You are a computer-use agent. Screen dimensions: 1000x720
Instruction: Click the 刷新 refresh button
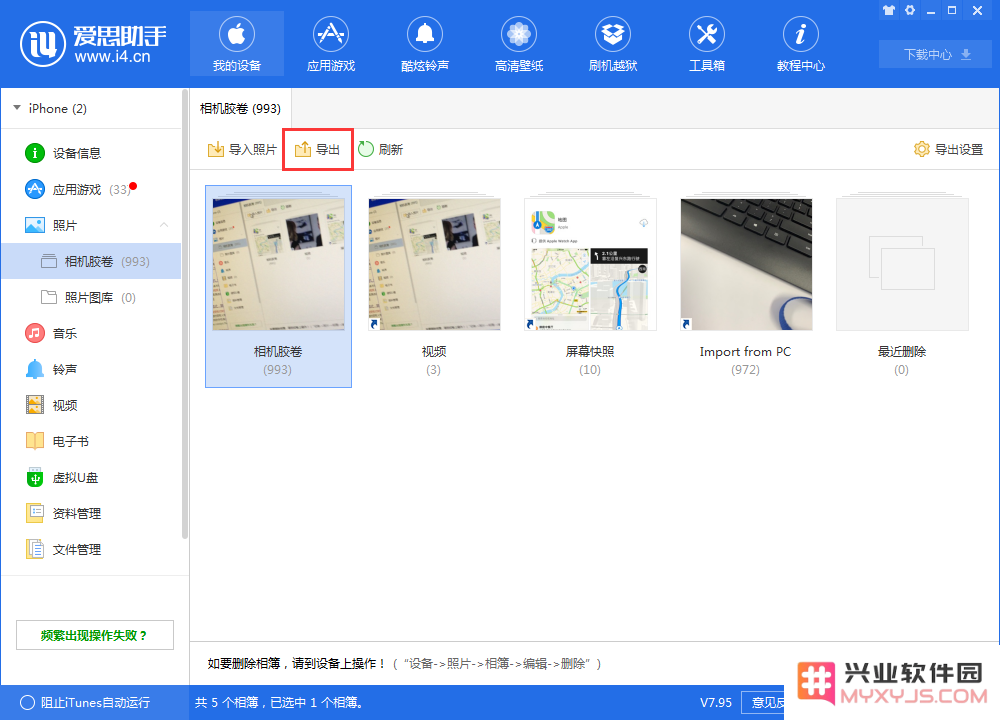(381, 149)
